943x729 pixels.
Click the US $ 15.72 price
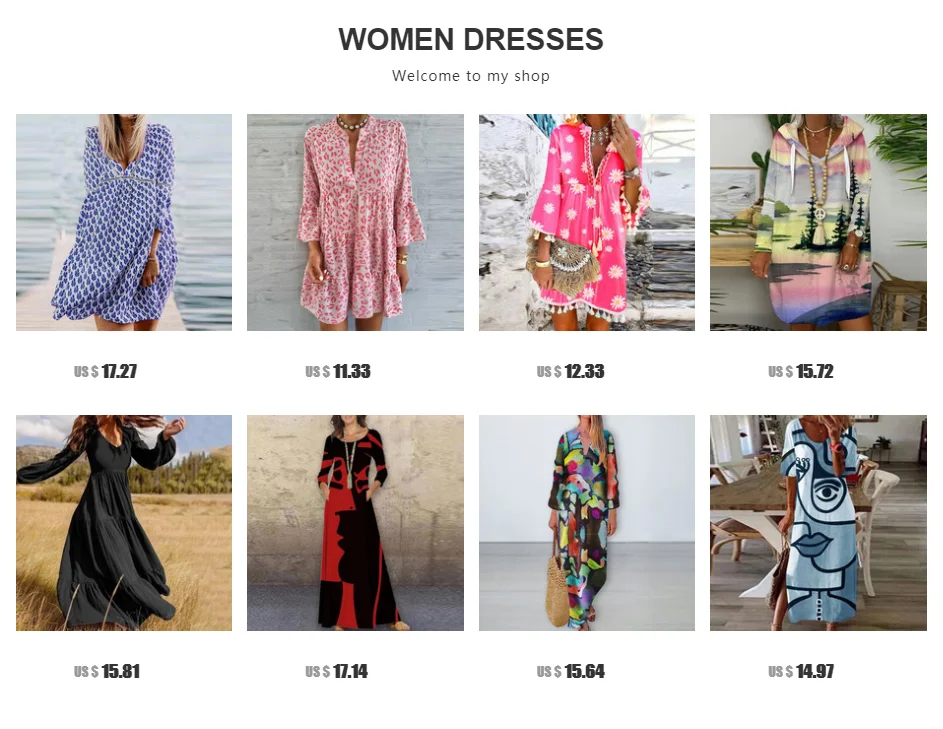pyautogui.click(x=801, y=371)
